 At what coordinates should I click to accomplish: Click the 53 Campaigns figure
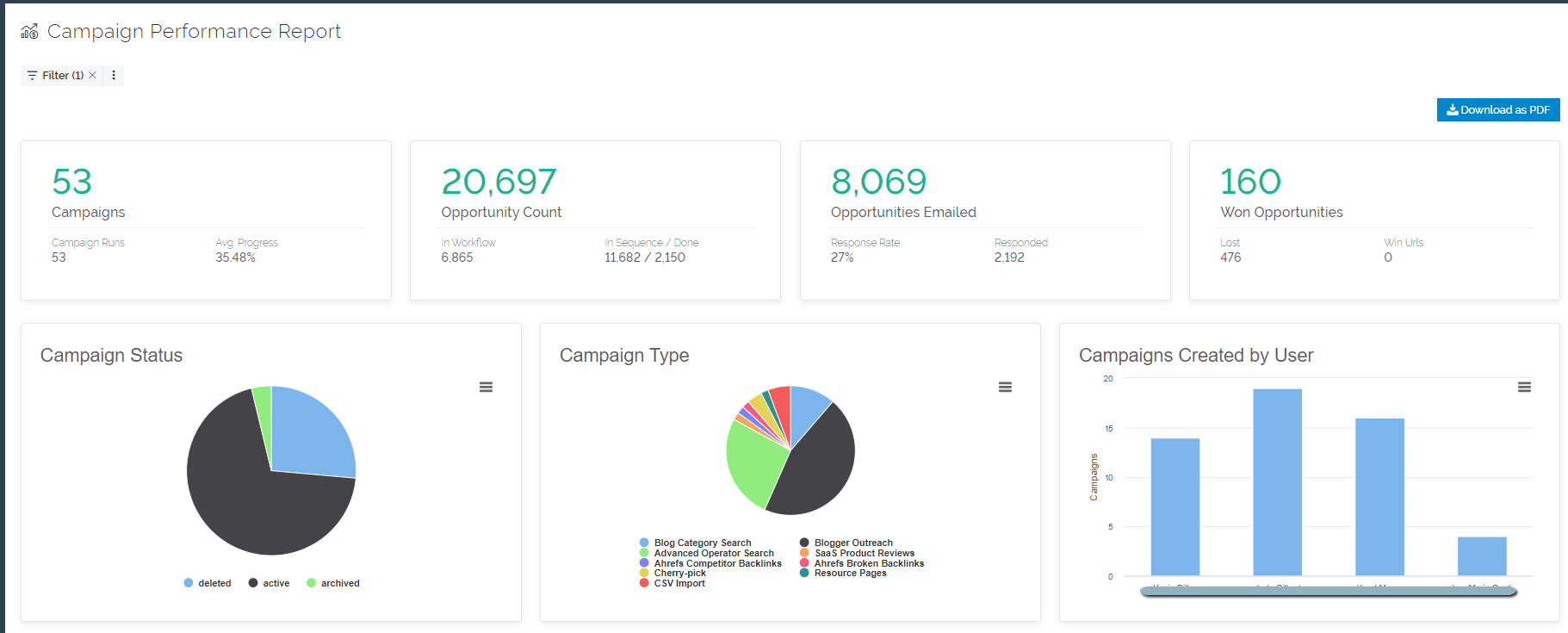click(71, 182)
